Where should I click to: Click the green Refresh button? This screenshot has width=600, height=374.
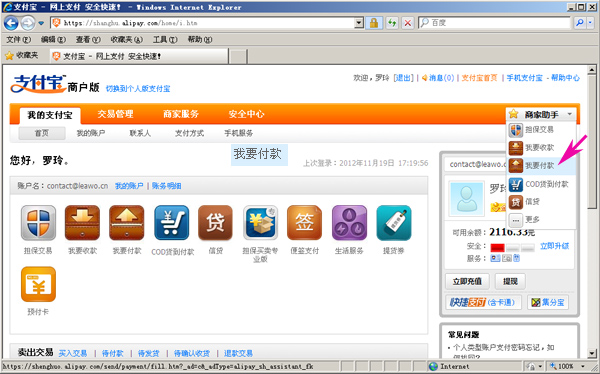click(391, 23)
